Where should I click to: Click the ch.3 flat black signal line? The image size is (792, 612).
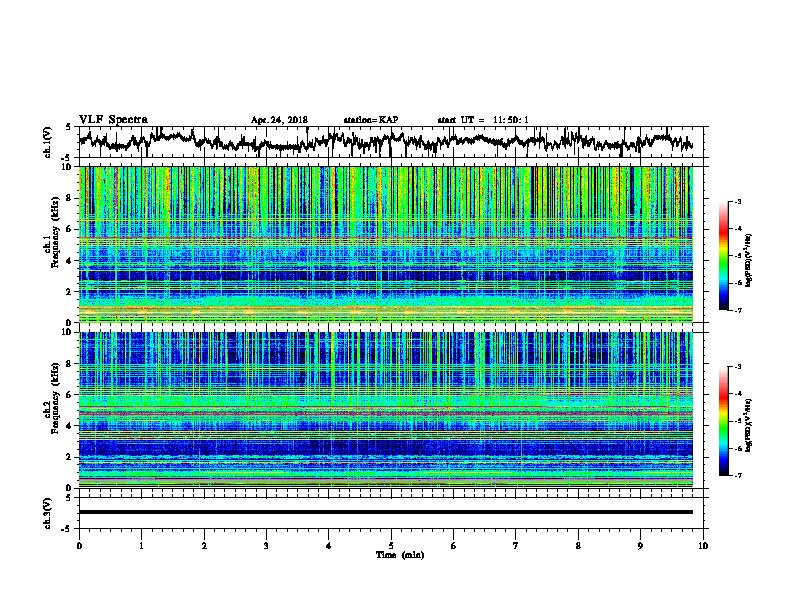386,512
